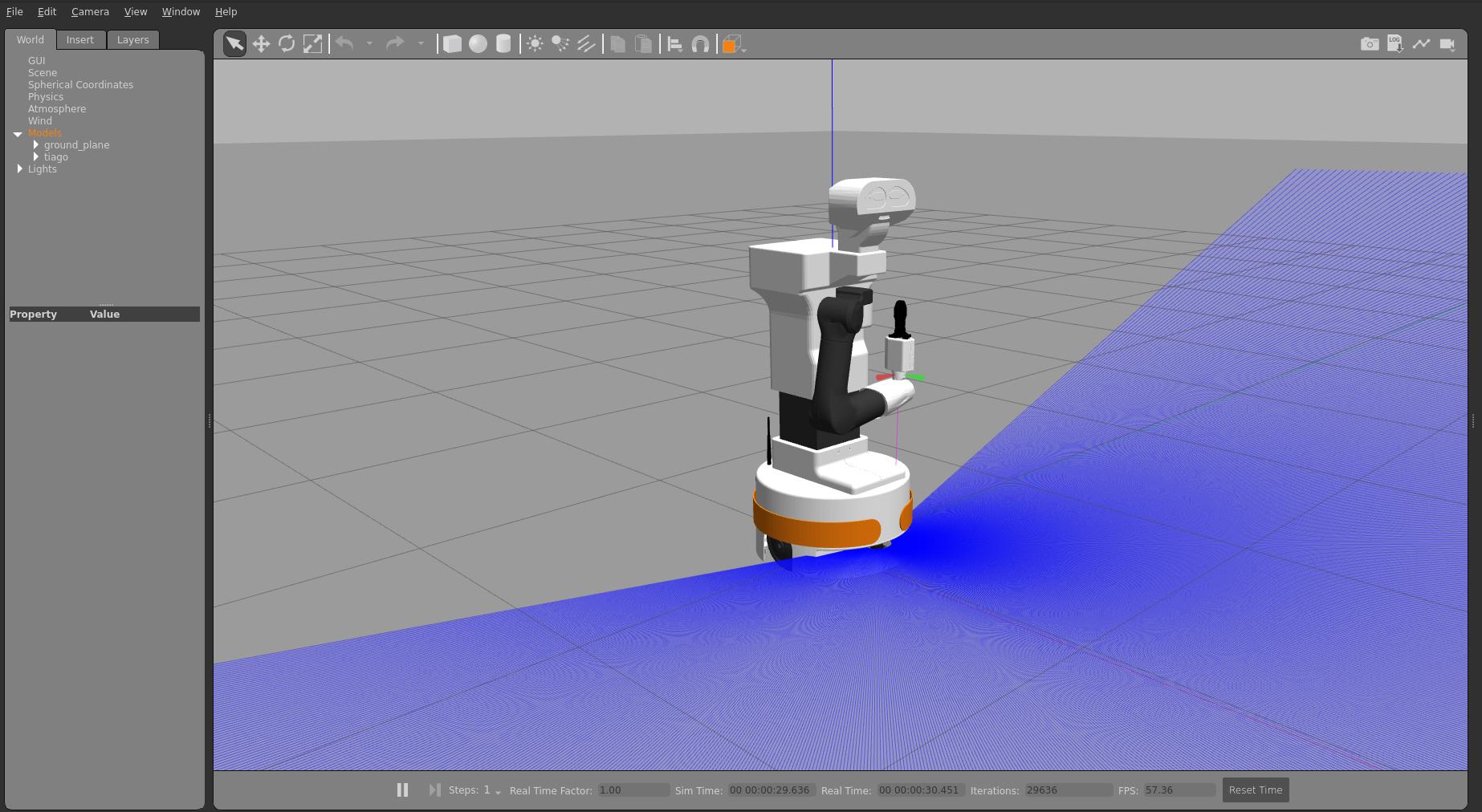Expand the Lights tree section
This screenshot has height=812, width=1482.
[x=20, y=169]
